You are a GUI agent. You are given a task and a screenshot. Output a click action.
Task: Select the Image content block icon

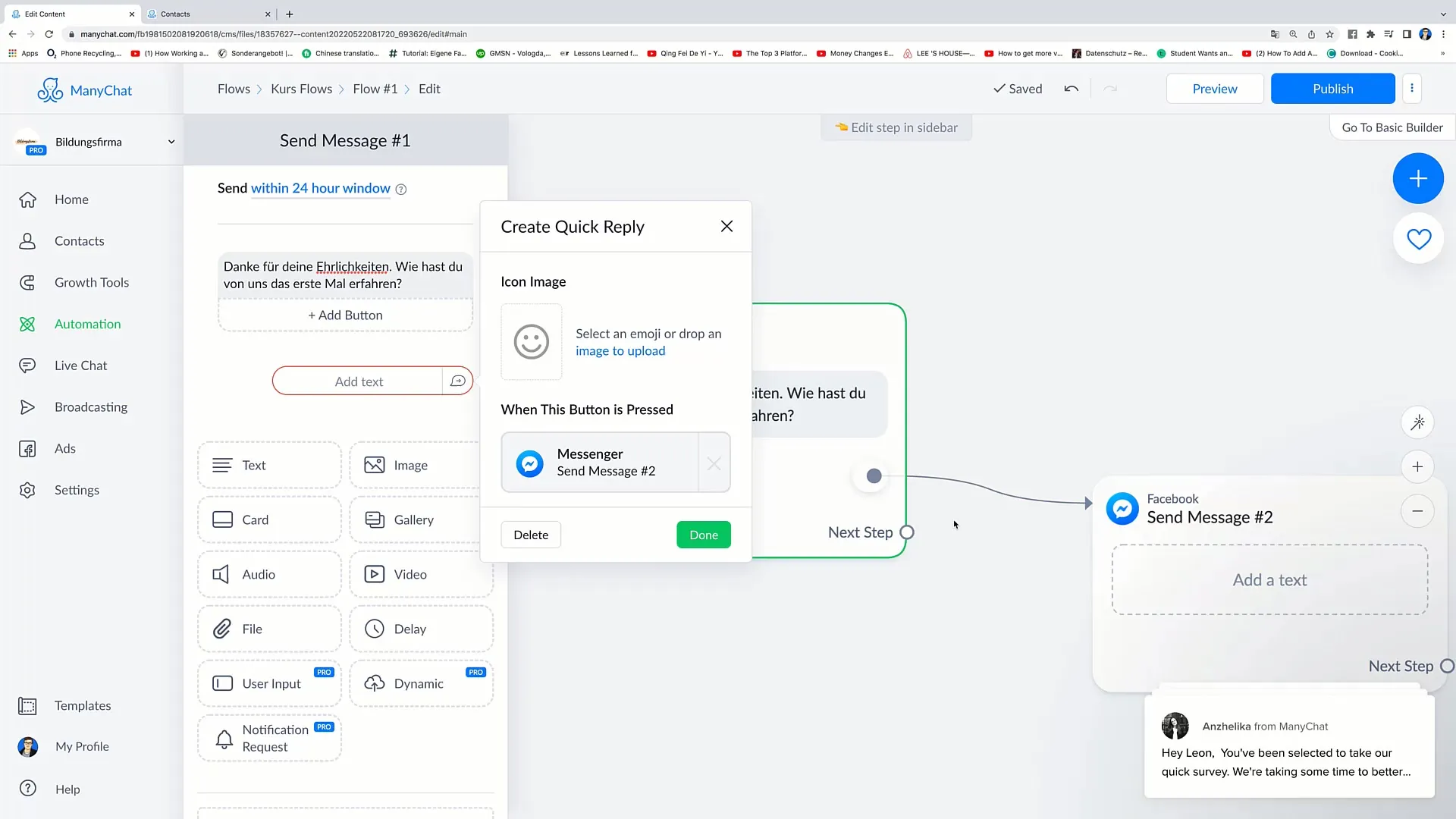coord(373,465)
